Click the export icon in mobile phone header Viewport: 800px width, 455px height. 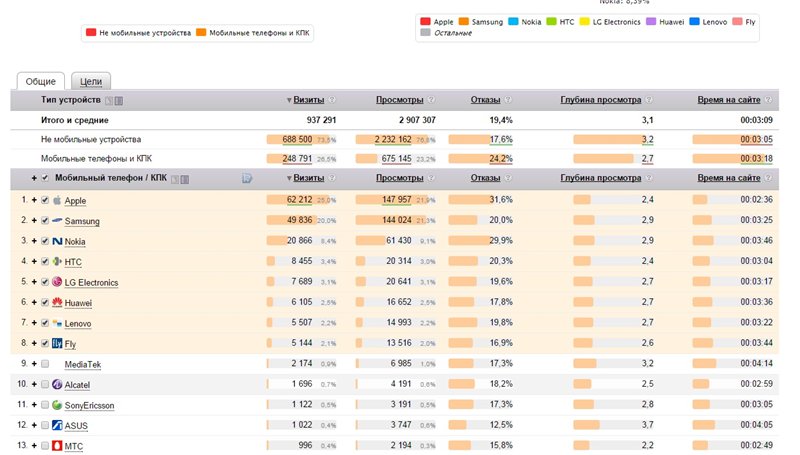tap(247, 178)
